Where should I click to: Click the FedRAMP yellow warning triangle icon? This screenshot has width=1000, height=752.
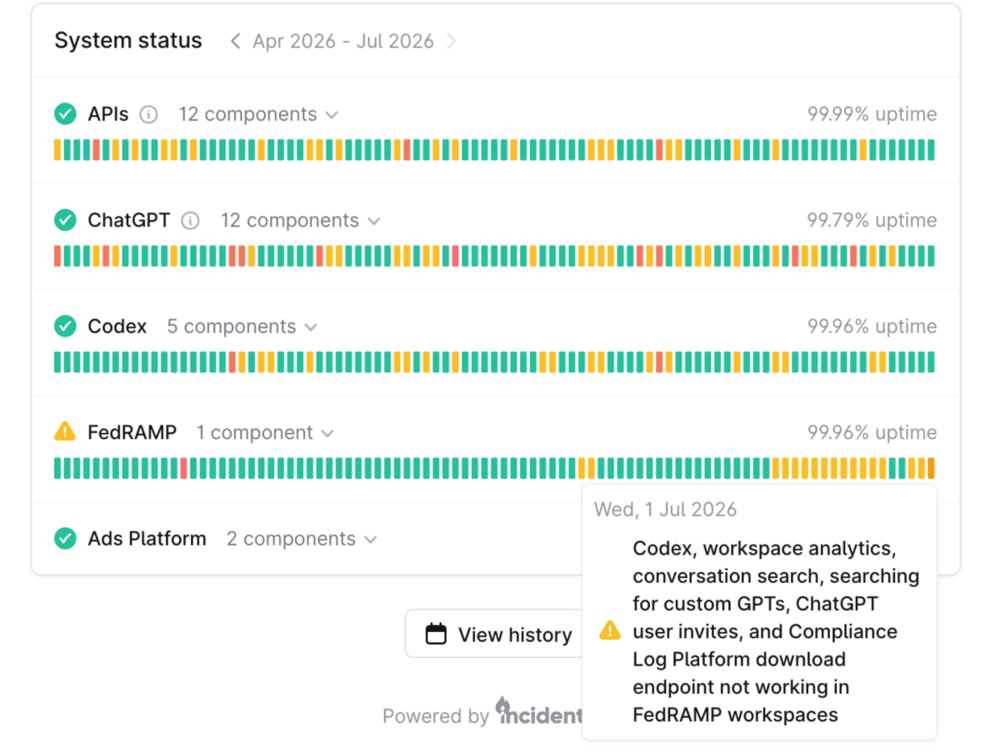click(x=65, y=432)
